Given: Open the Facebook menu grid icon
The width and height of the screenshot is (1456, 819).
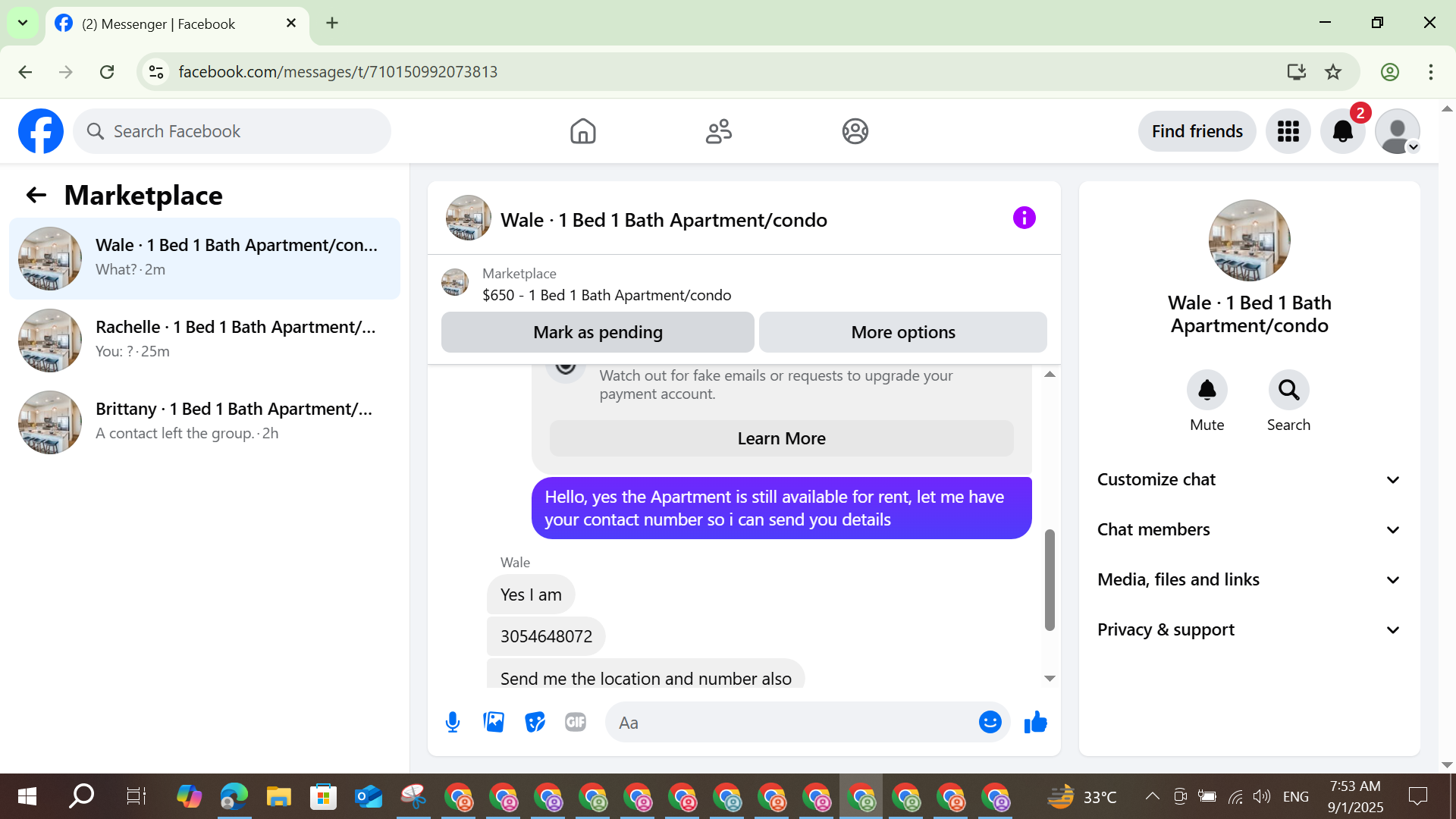Looking at the screenshot, I should coord(1288,131).
